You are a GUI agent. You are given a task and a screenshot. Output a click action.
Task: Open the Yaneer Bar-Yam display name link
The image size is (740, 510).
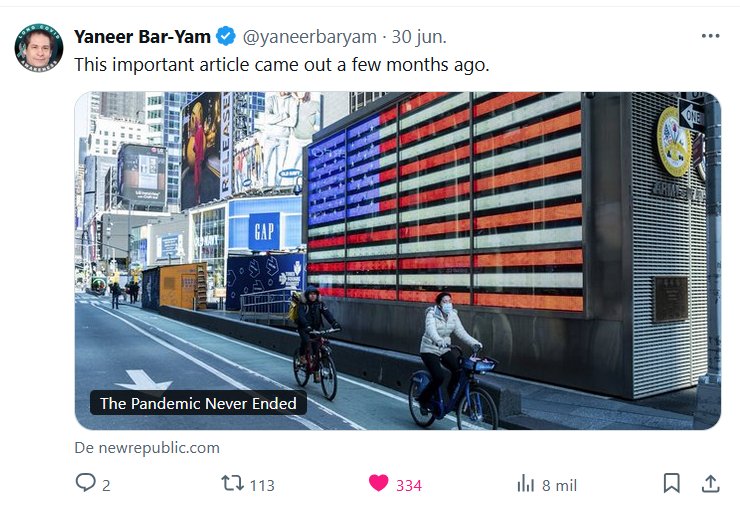[x=142, y=36]
